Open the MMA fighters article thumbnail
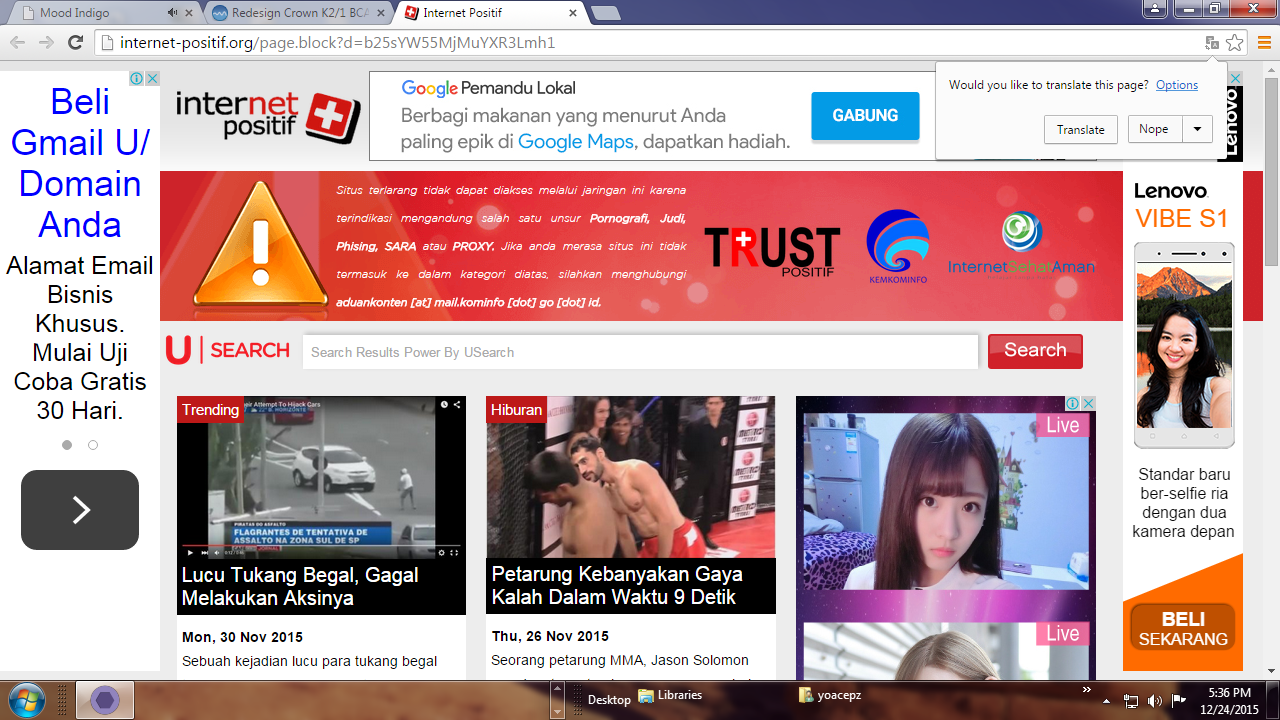The height and width of the screenshot is (720, 1280). click(x=631, y=477)
